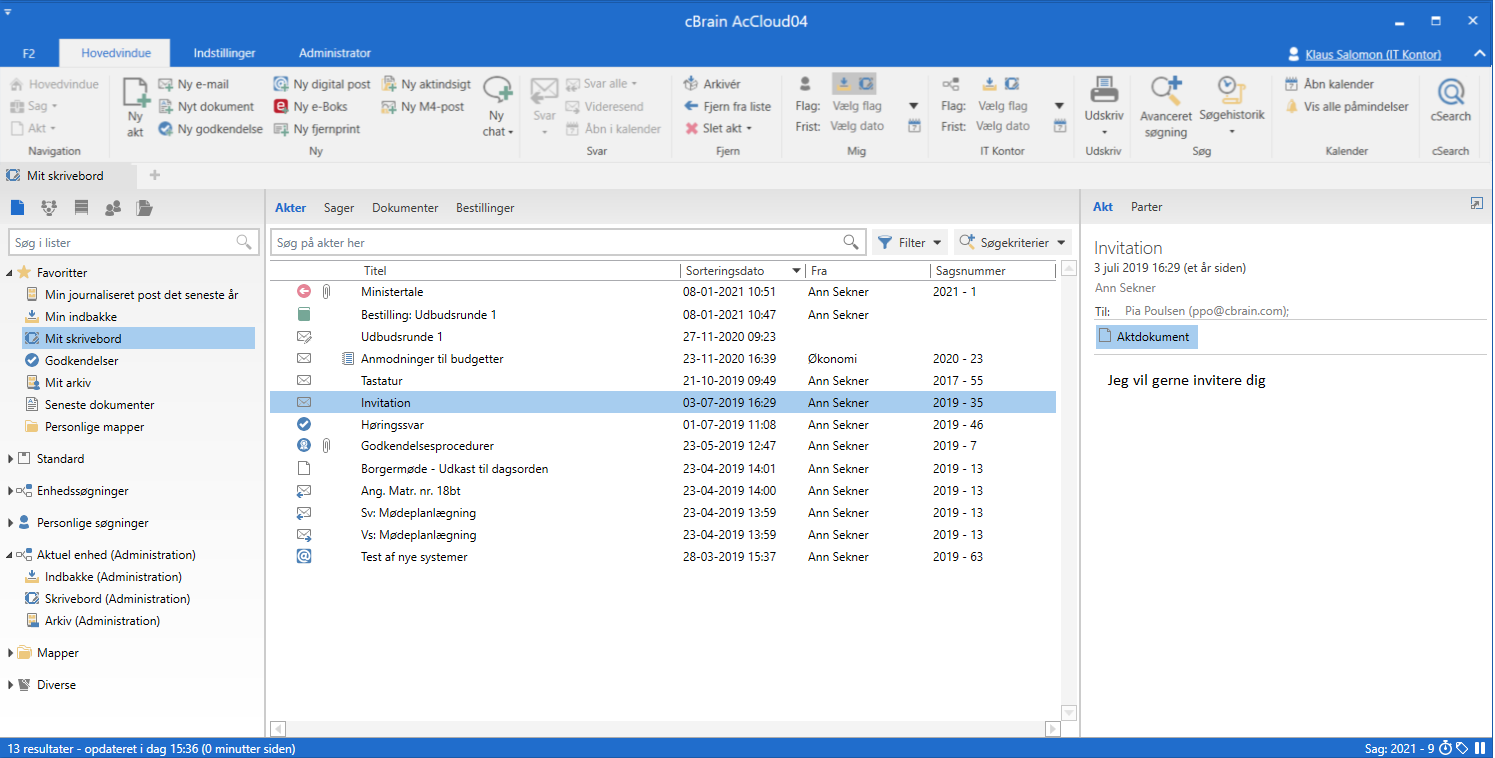Viewport: 1495px width, 758px height.
Task: Expand the Enhedssøgninger tree node
Action: [x=10, y=491]
